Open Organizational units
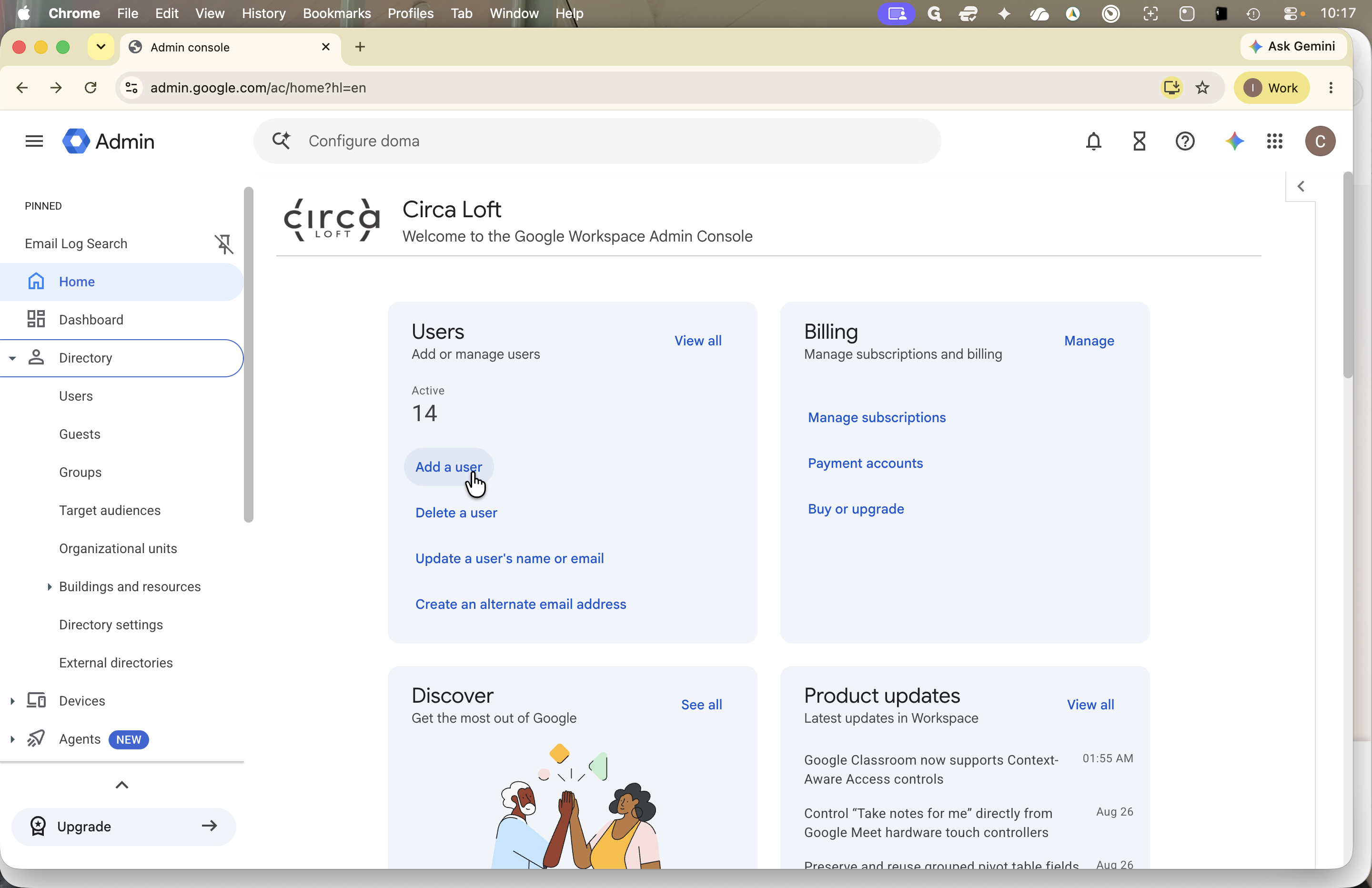Screen dimensions: 1372x888 118,548
